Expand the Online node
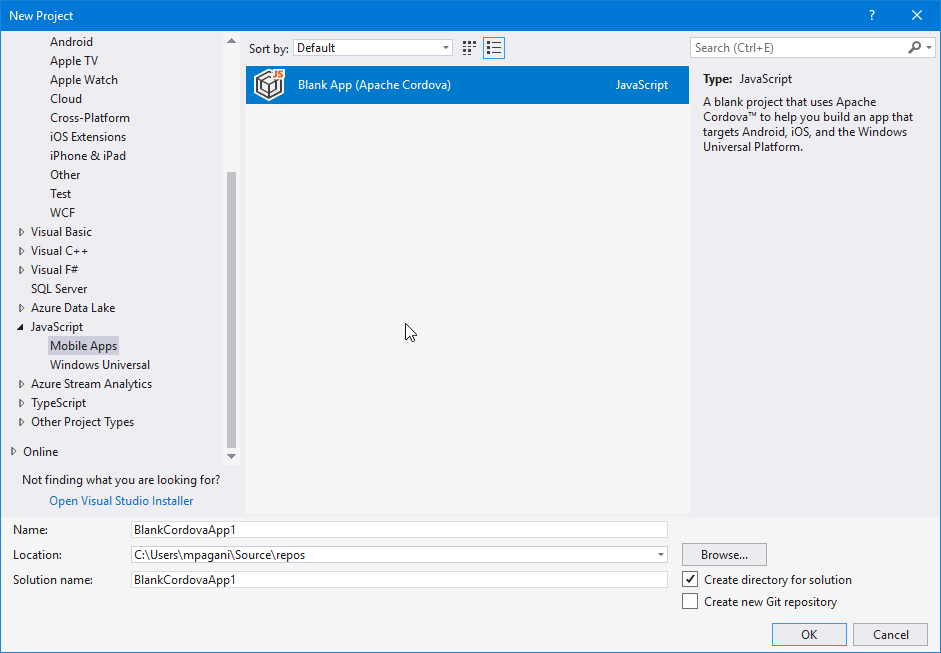 coord(14,451)
